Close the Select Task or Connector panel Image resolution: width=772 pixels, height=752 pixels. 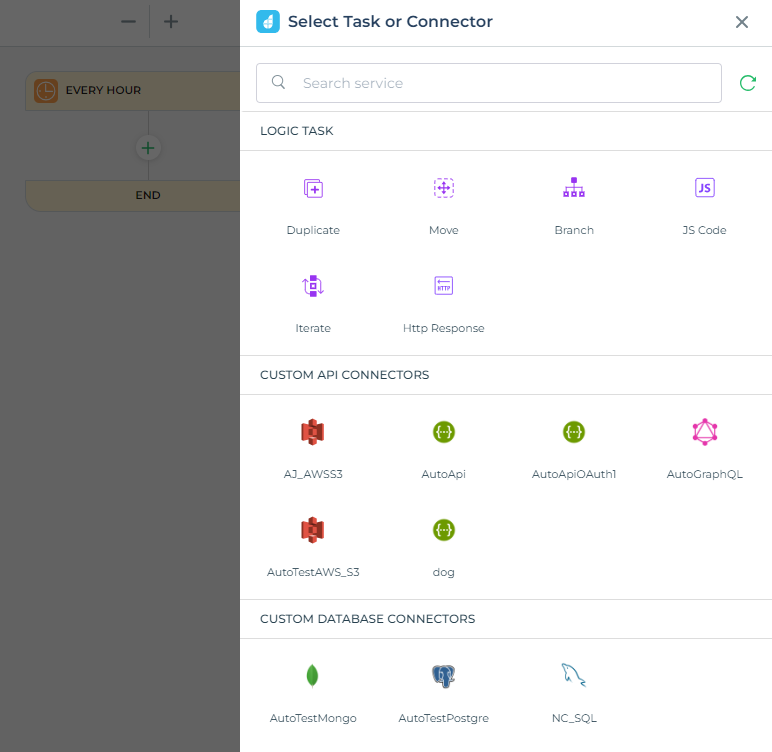point(742,22)
